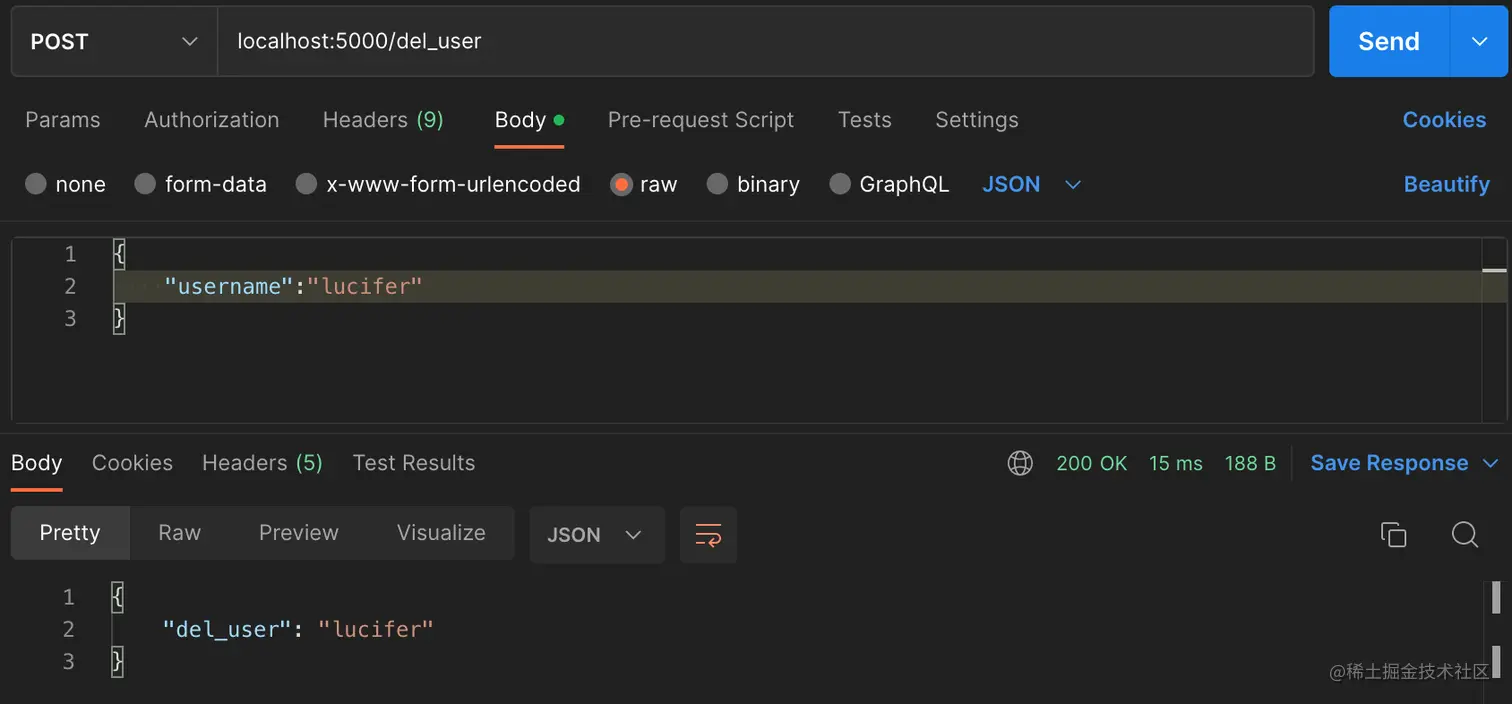The image size is (1512, 704).
Task: Click the globe network info icon
Action: point(1020,463)
